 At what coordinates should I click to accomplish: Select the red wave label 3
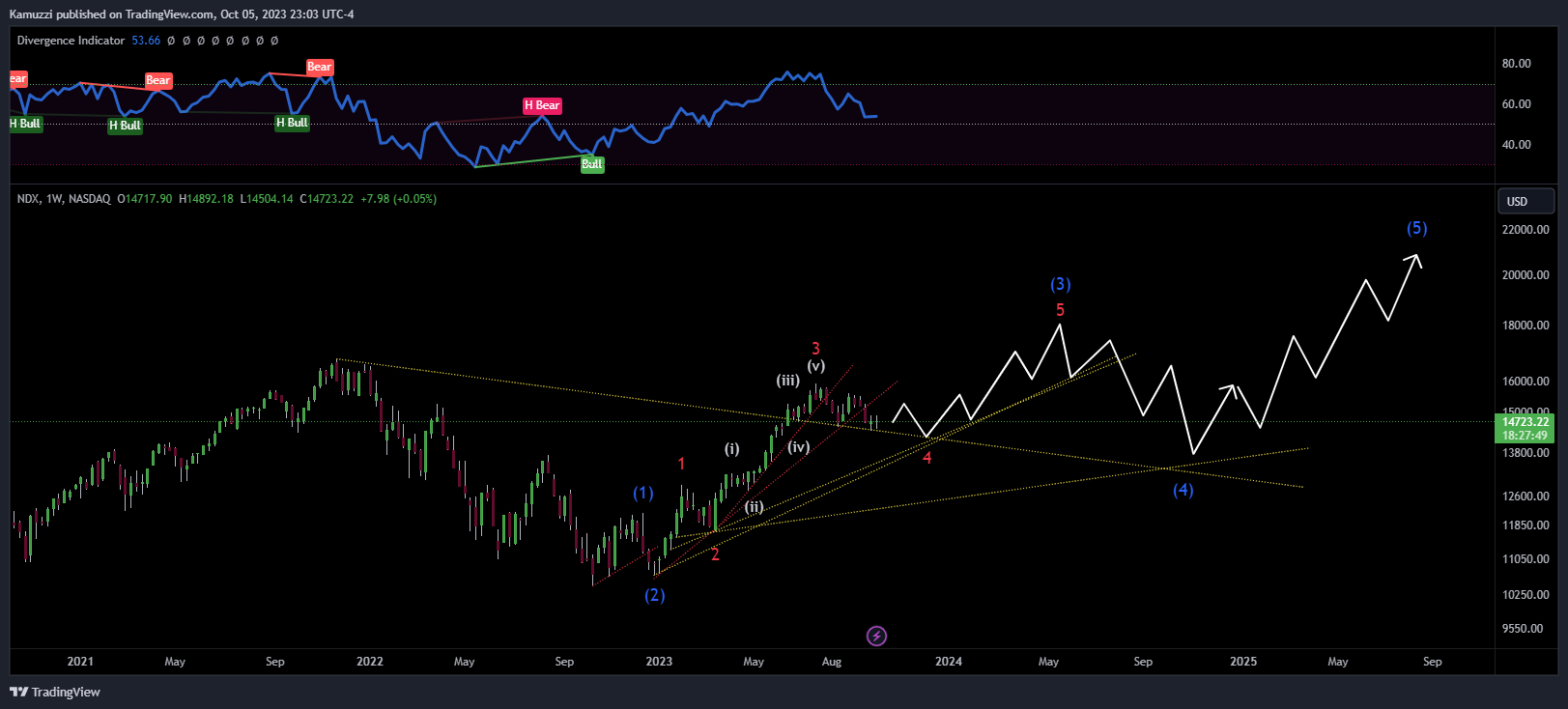[815, 349]
